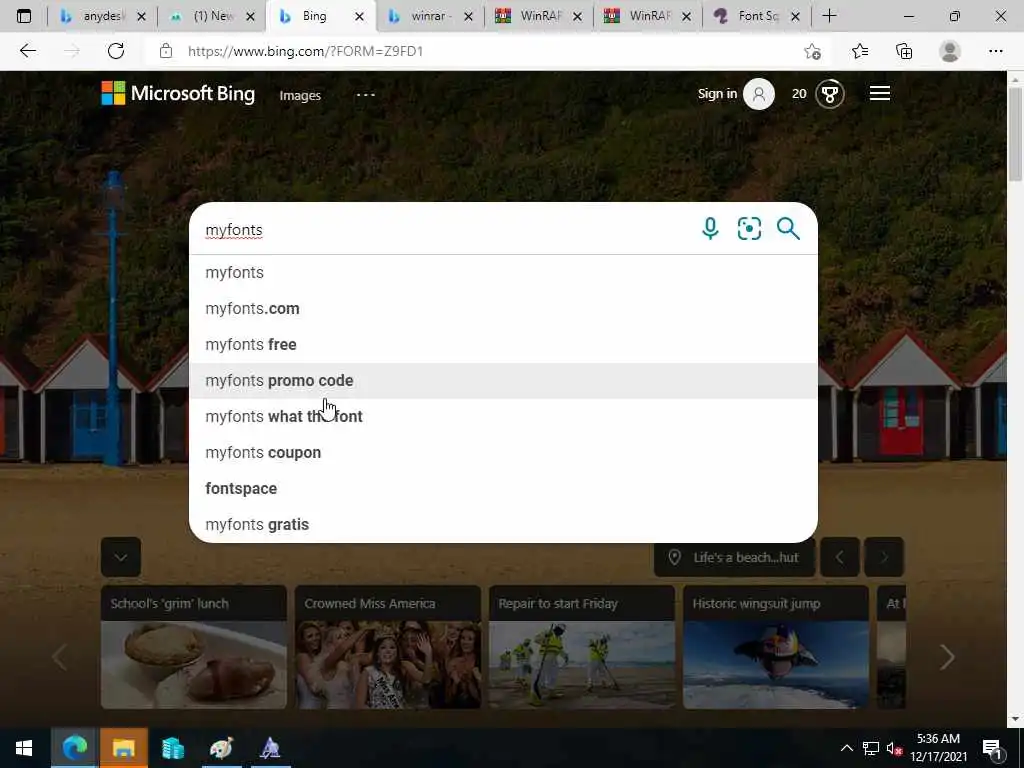Open the tab actions menu icon
The width and height of the screenshot is (1024, 768).
click(24, 16)
